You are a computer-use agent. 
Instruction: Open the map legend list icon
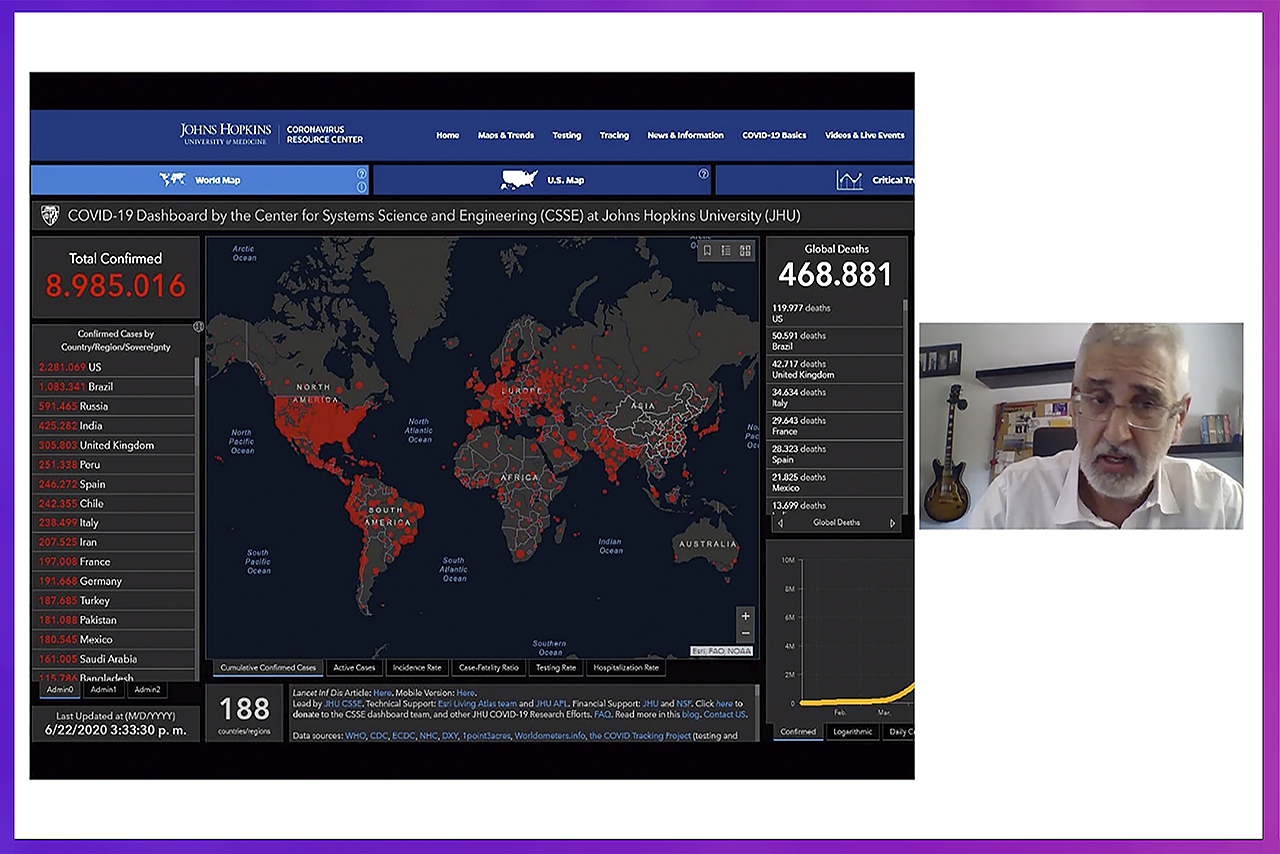tap(726, 250)
